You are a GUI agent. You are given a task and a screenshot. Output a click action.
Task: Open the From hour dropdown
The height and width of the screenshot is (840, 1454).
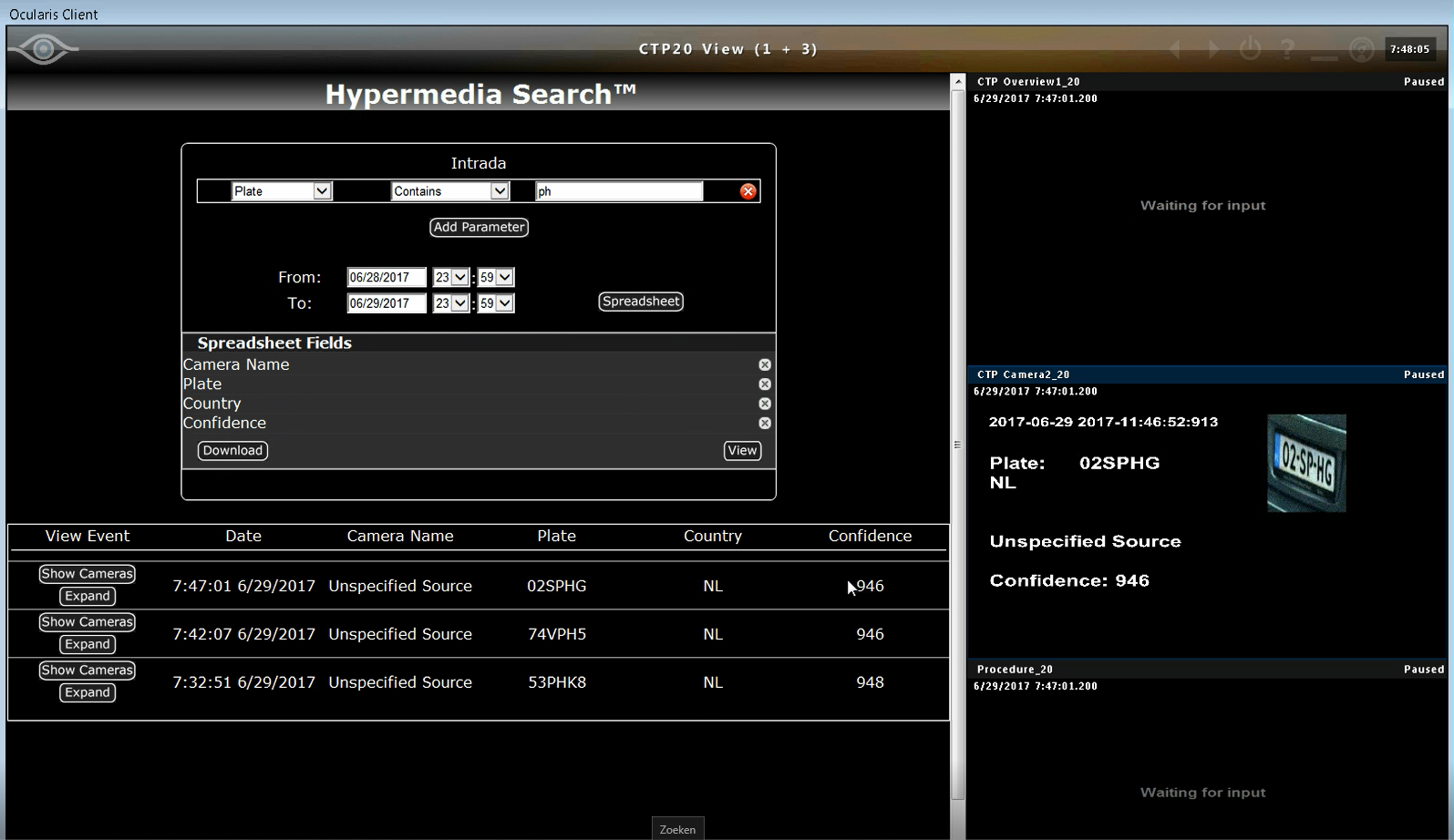click(x=450, y=277)
